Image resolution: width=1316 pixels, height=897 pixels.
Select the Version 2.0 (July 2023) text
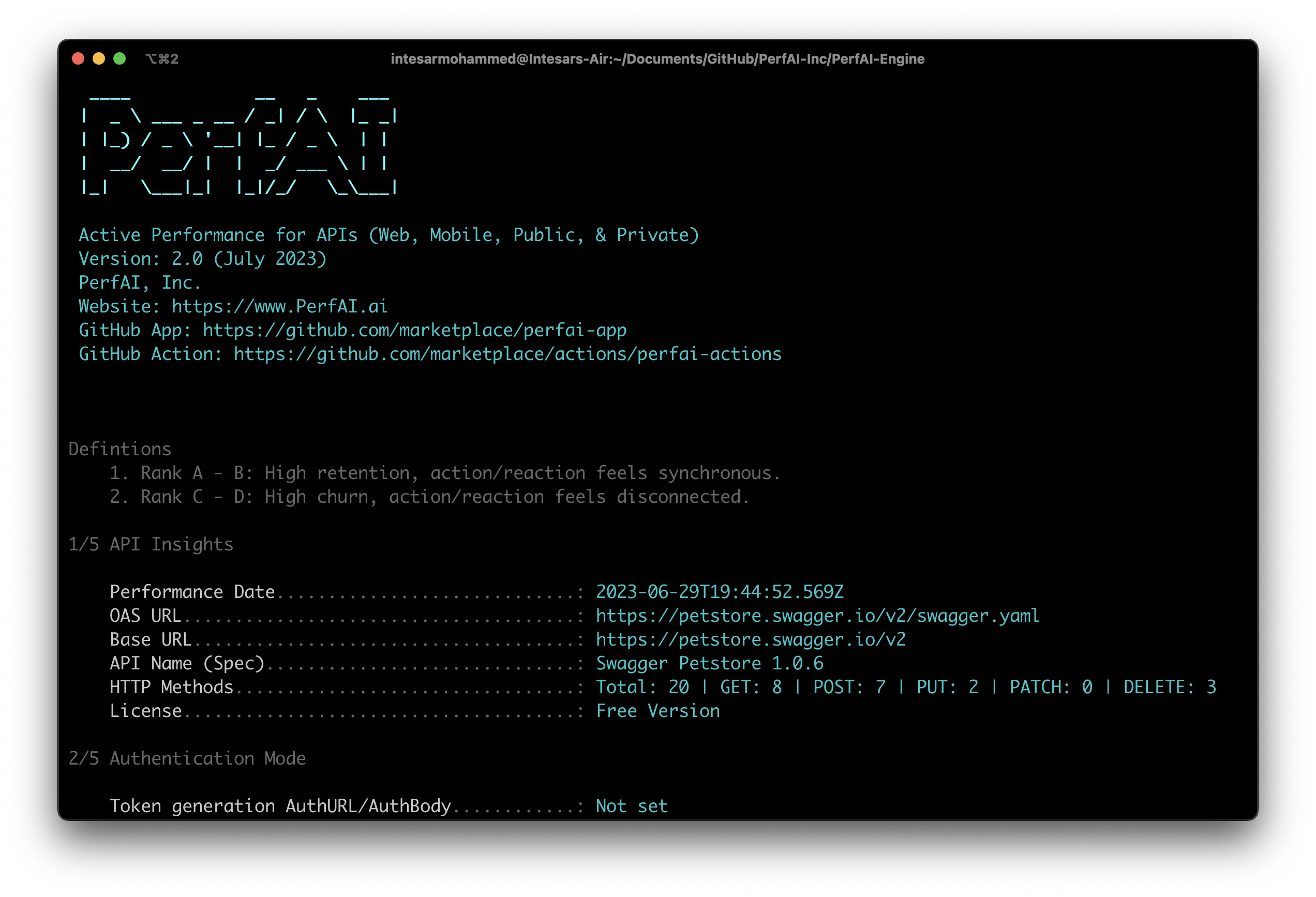point(202,258)
